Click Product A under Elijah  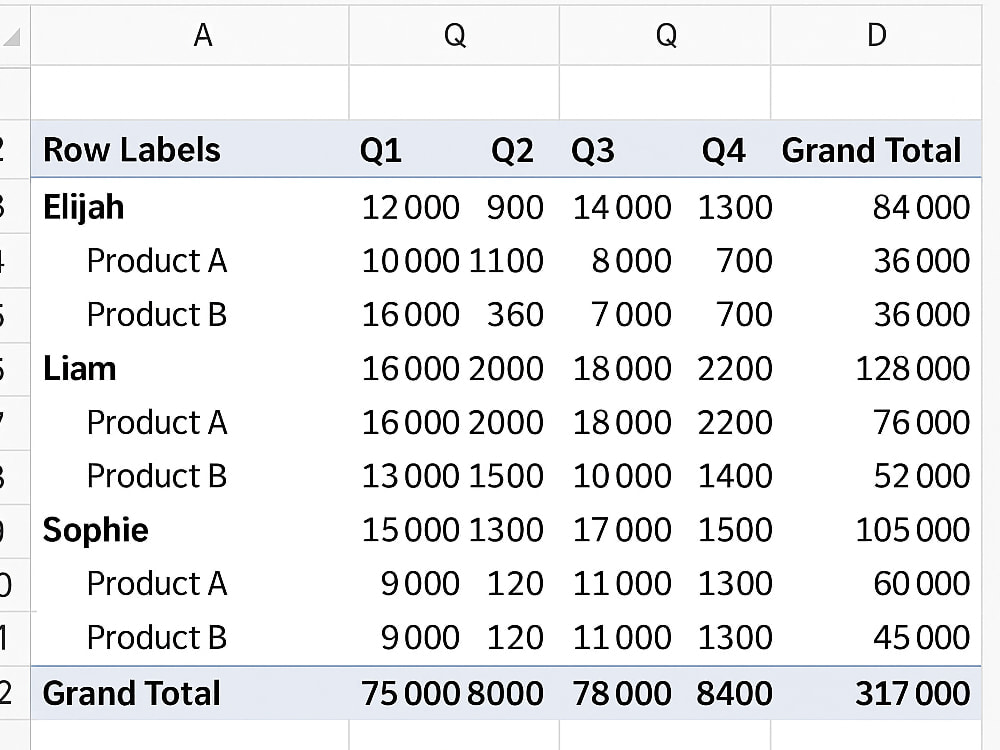[x=157, y=261]
